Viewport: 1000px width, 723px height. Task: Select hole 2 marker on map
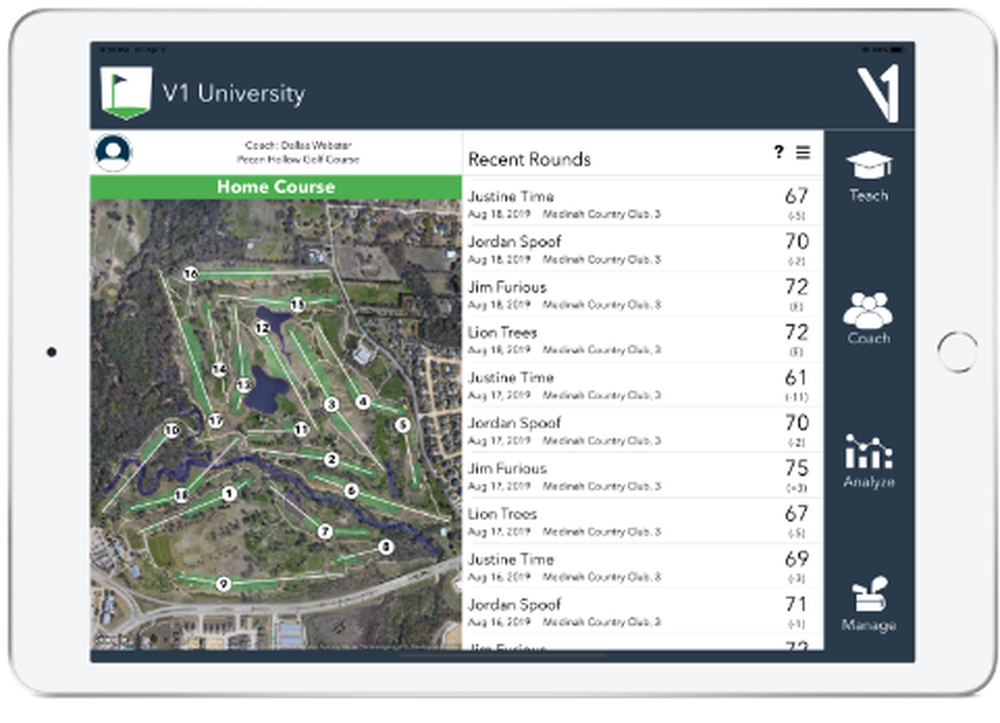(331, 459)
